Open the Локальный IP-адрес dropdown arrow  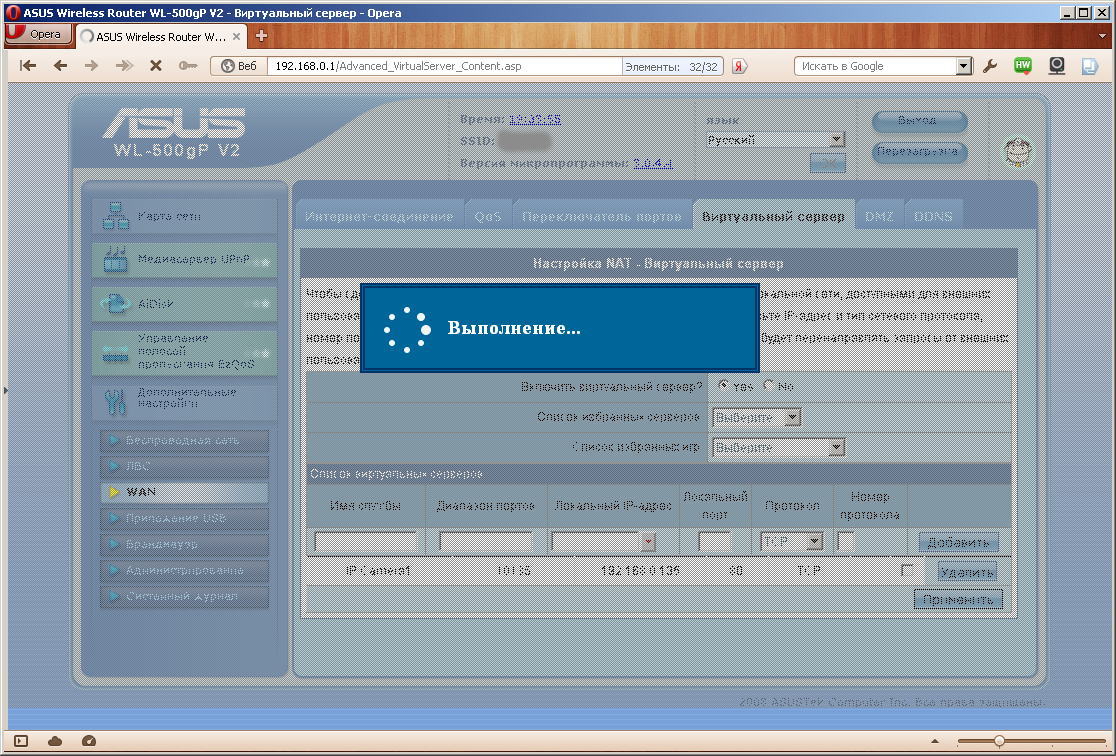pos(648,542)
